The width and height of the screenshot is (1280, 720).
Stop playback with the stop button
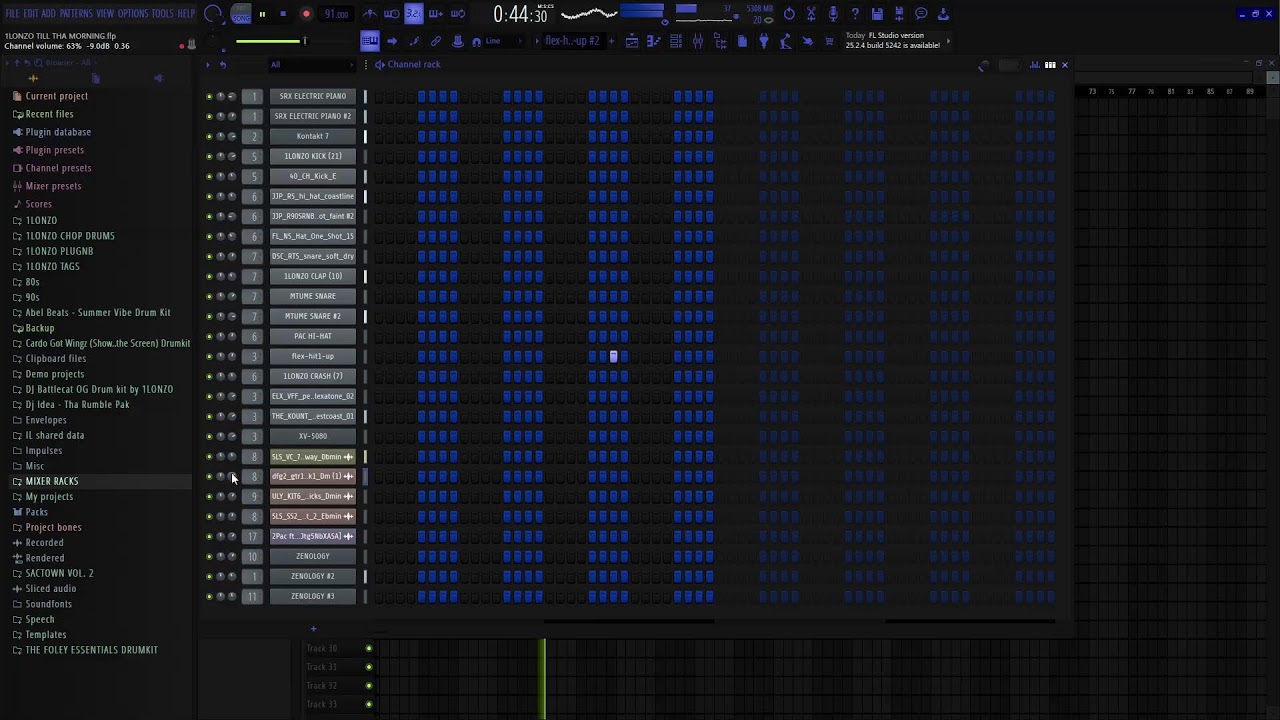point(283,14)
